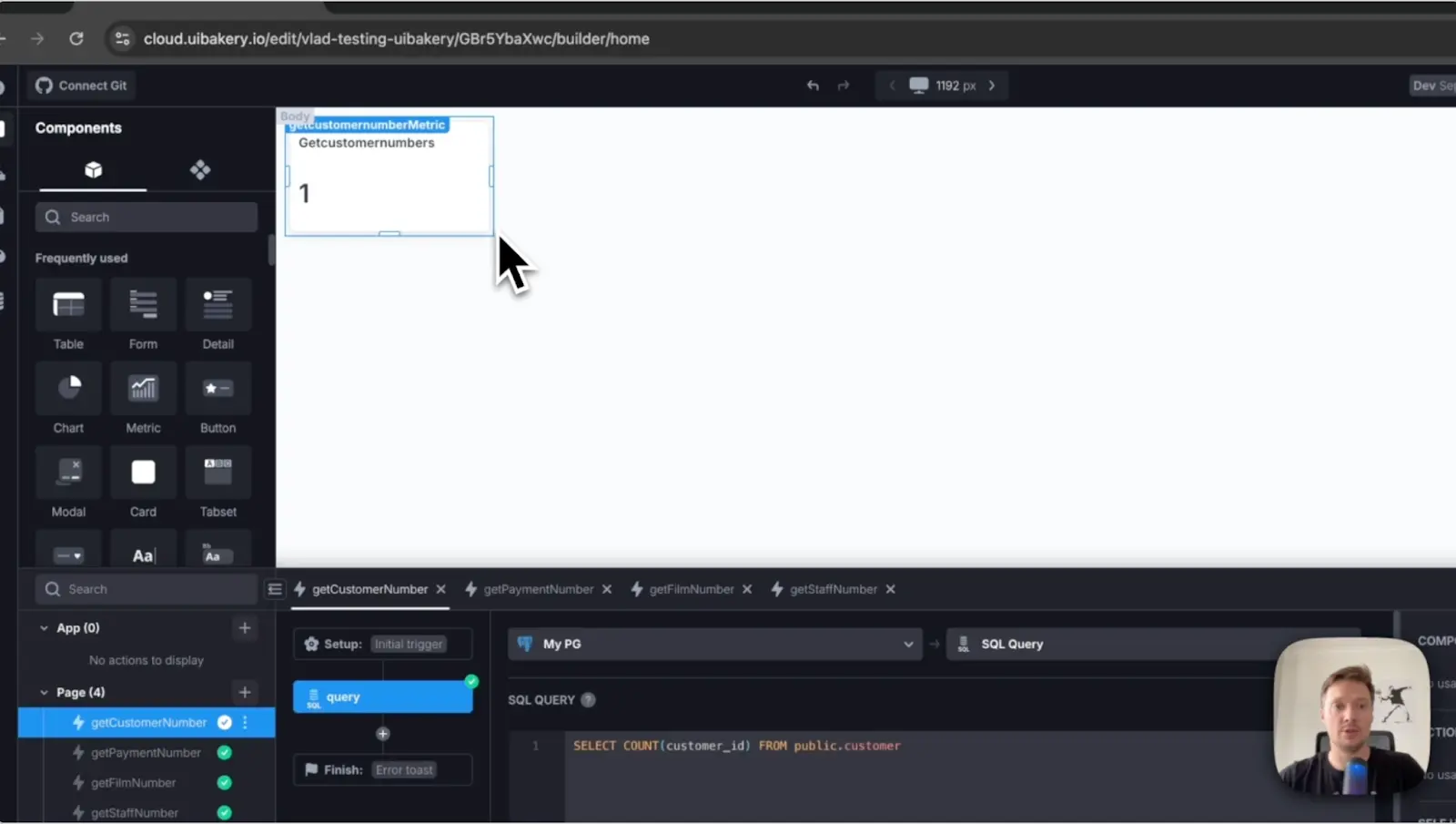Screen dimensions: 1456x824
Task: Click the site info icon in address bar
Action: tap(122, 38)
